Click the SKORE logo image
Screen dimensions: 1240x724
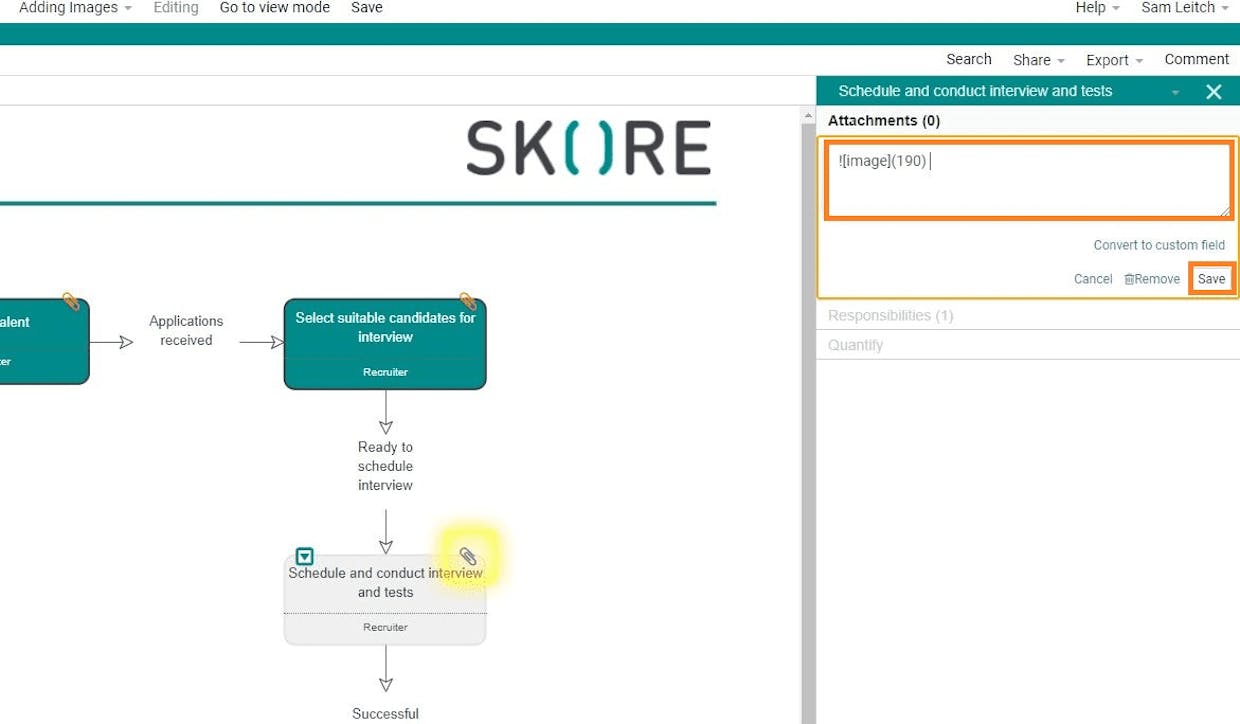pyautogui.click(x=589, y=148)
